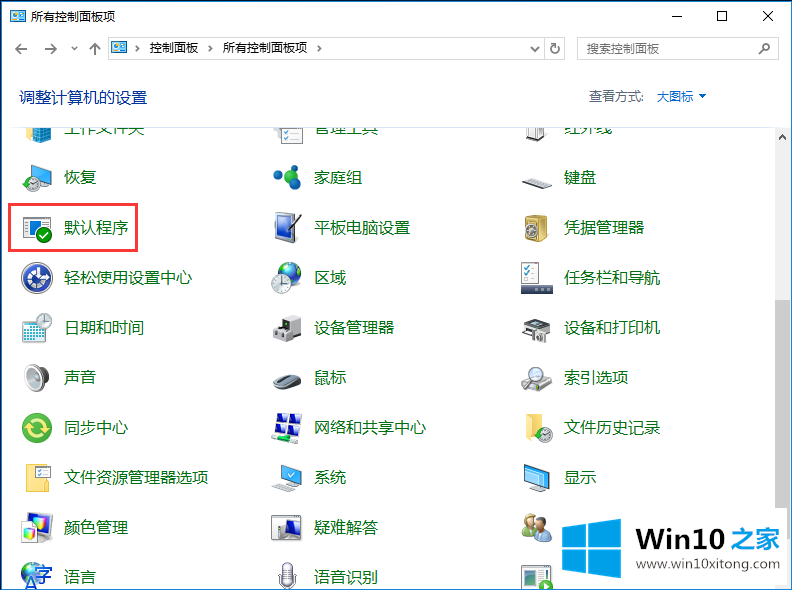Expand the chevron after 控制面板 breadcrumb
The height and width of the screenshot is (590, 792).
(210, 48)
